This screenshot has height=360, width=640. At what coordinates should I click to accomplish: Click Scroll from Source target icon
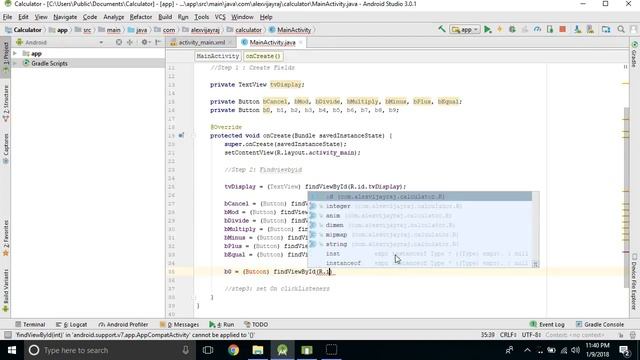(119, 42)
